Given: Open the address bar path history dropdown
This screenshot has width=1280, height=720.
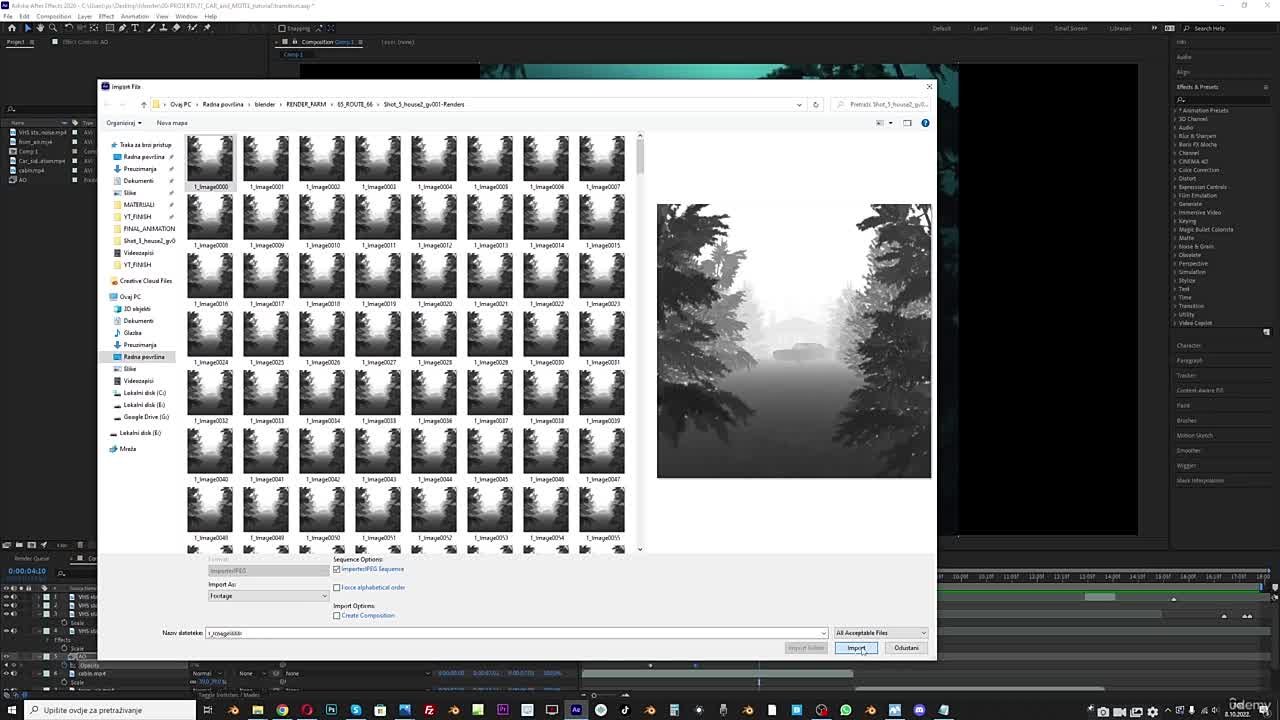Looking at the screenshot, I should [799, 104].
